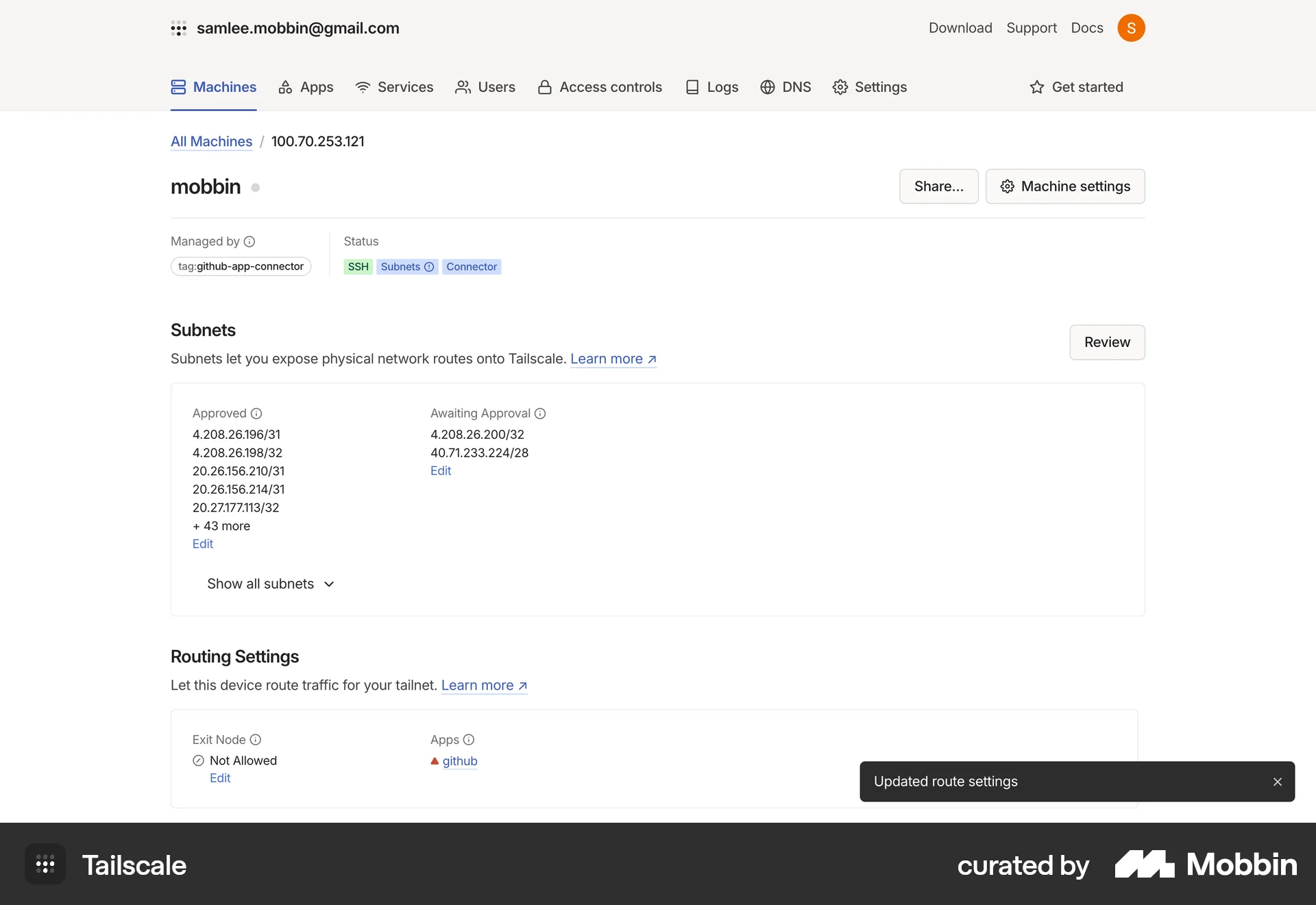This screenshot has height=905, width=1316.
Task: Click the Subnets status info icon
Action: [x=428, y=267]
